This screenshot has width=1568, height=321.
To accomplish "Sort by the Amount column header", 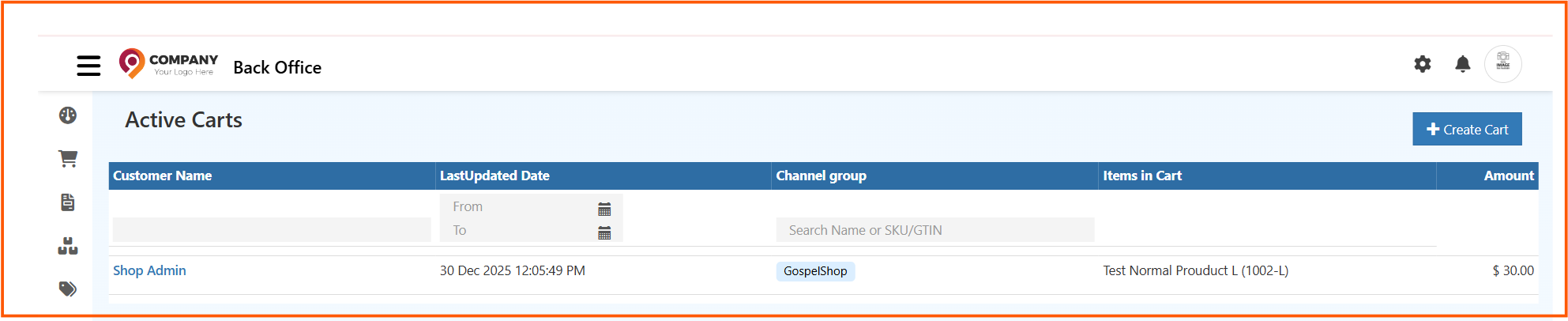I will click(1508, 176).
